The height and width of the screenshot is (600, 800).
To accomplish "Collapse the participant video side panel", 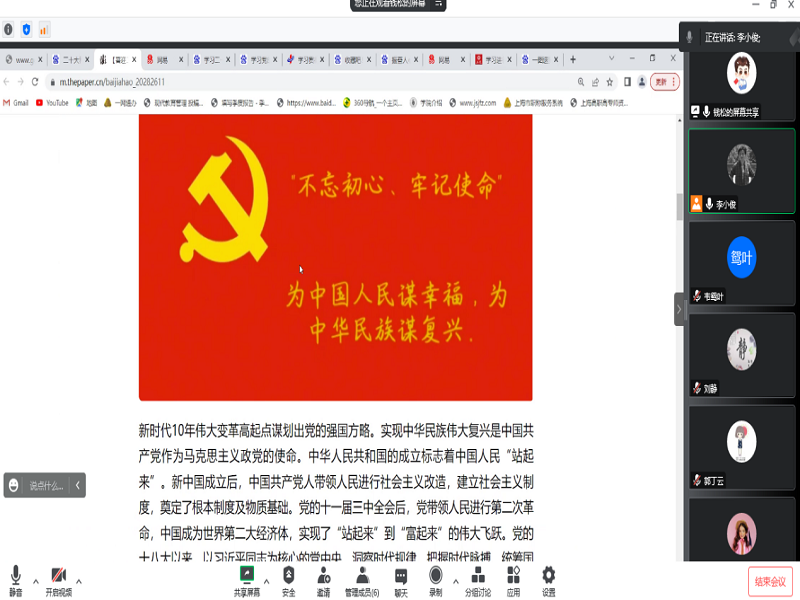I will pyautogui.click(x=679, y=309).
